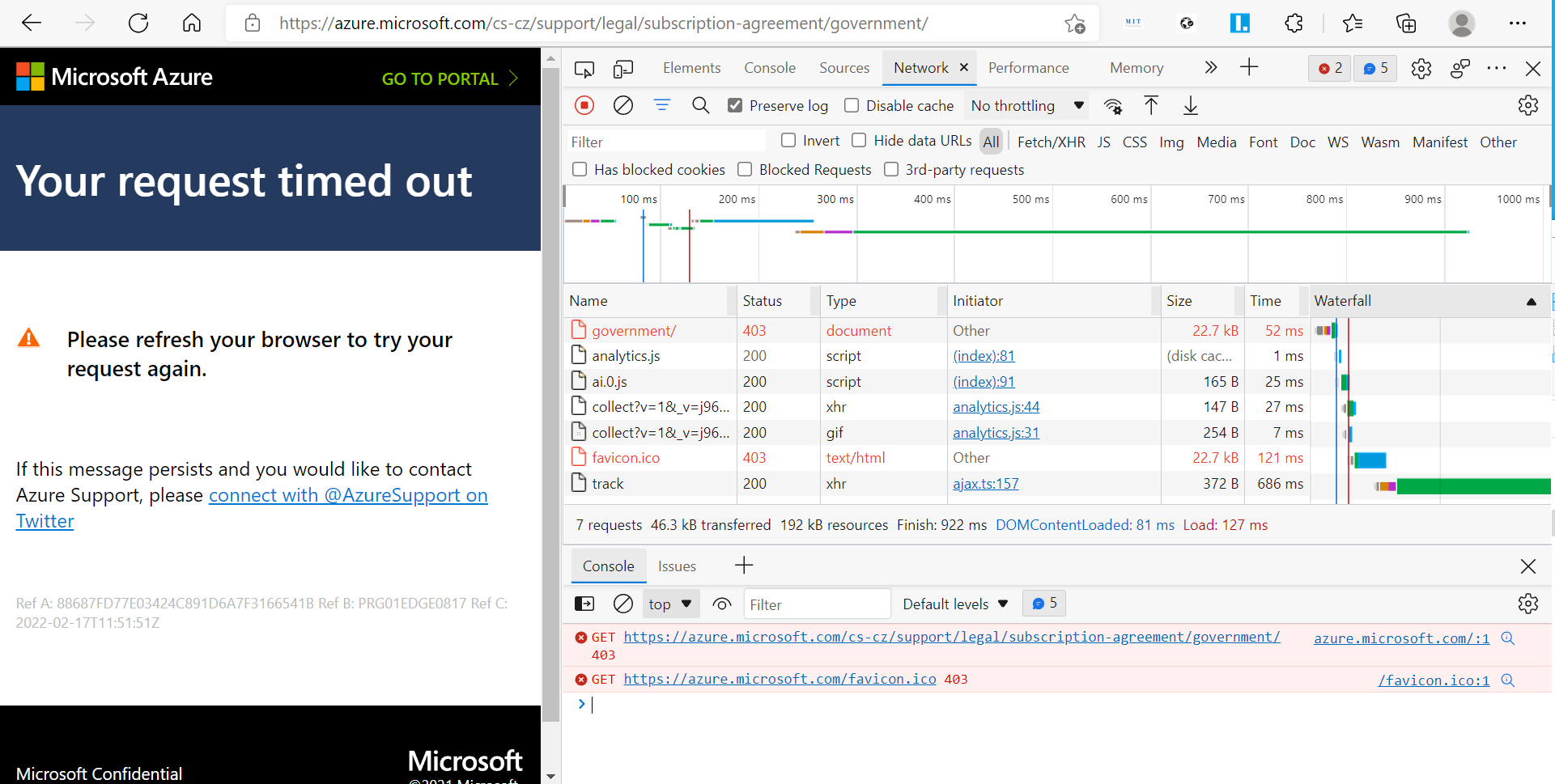Open browser extensions puzzle icon

[x=1294, y=23]
